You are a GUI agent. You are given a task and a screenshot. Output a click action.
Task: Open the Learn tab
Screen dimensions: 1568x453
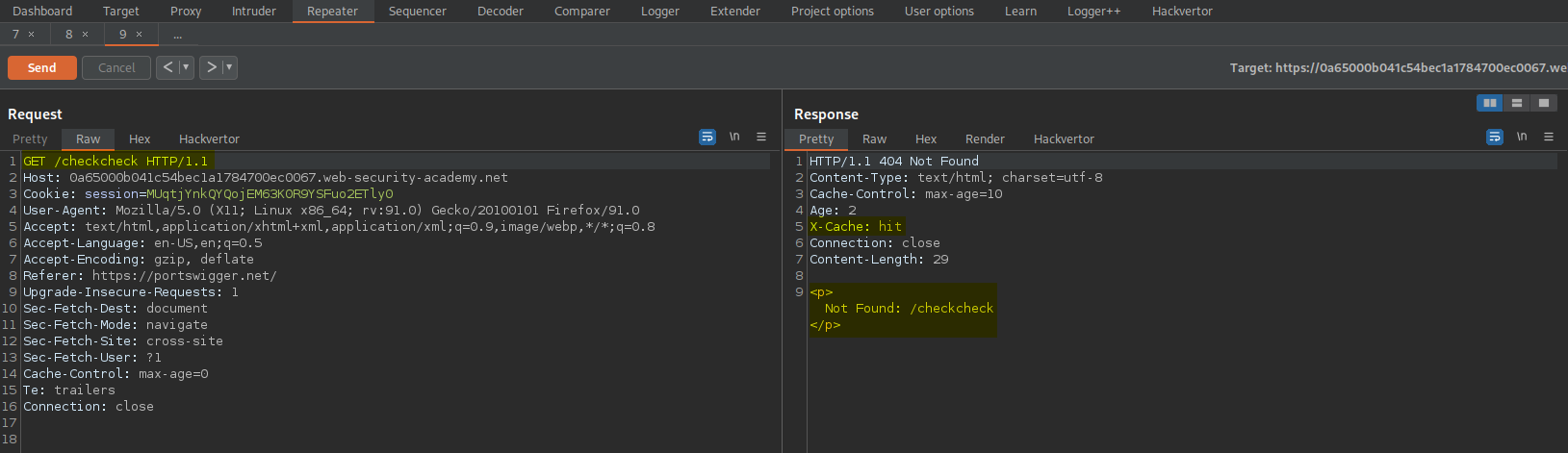click(x=1021, y=12)
